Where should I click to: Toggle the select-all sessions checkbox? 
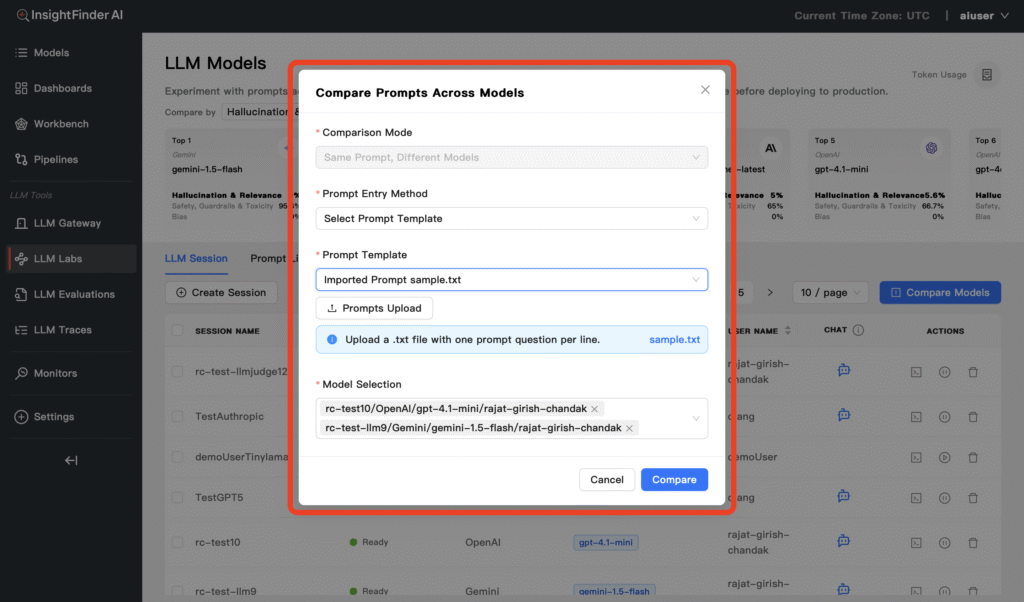(177, 330)
